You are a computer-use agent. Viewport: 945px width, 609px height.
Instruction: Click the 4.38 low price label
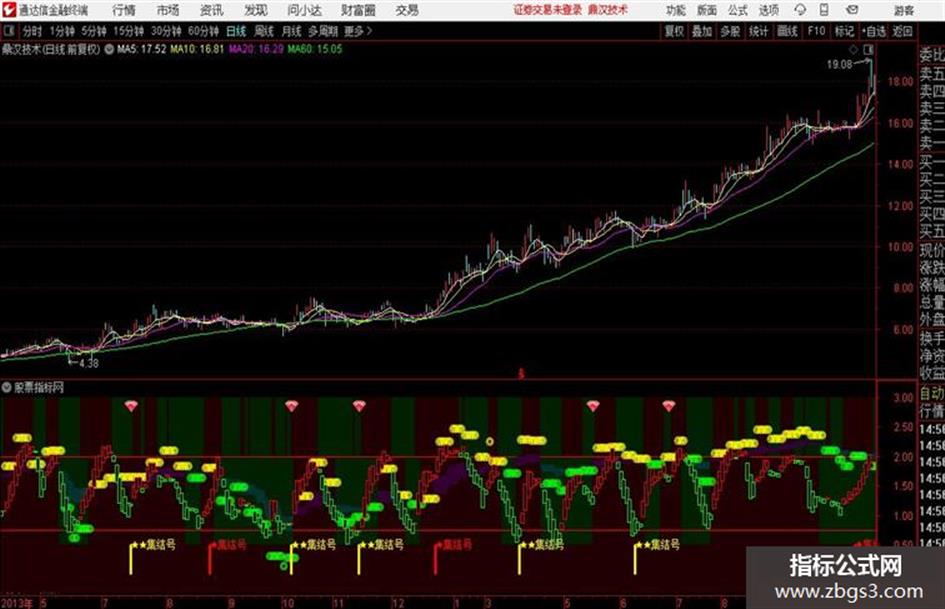click(88, 364)
